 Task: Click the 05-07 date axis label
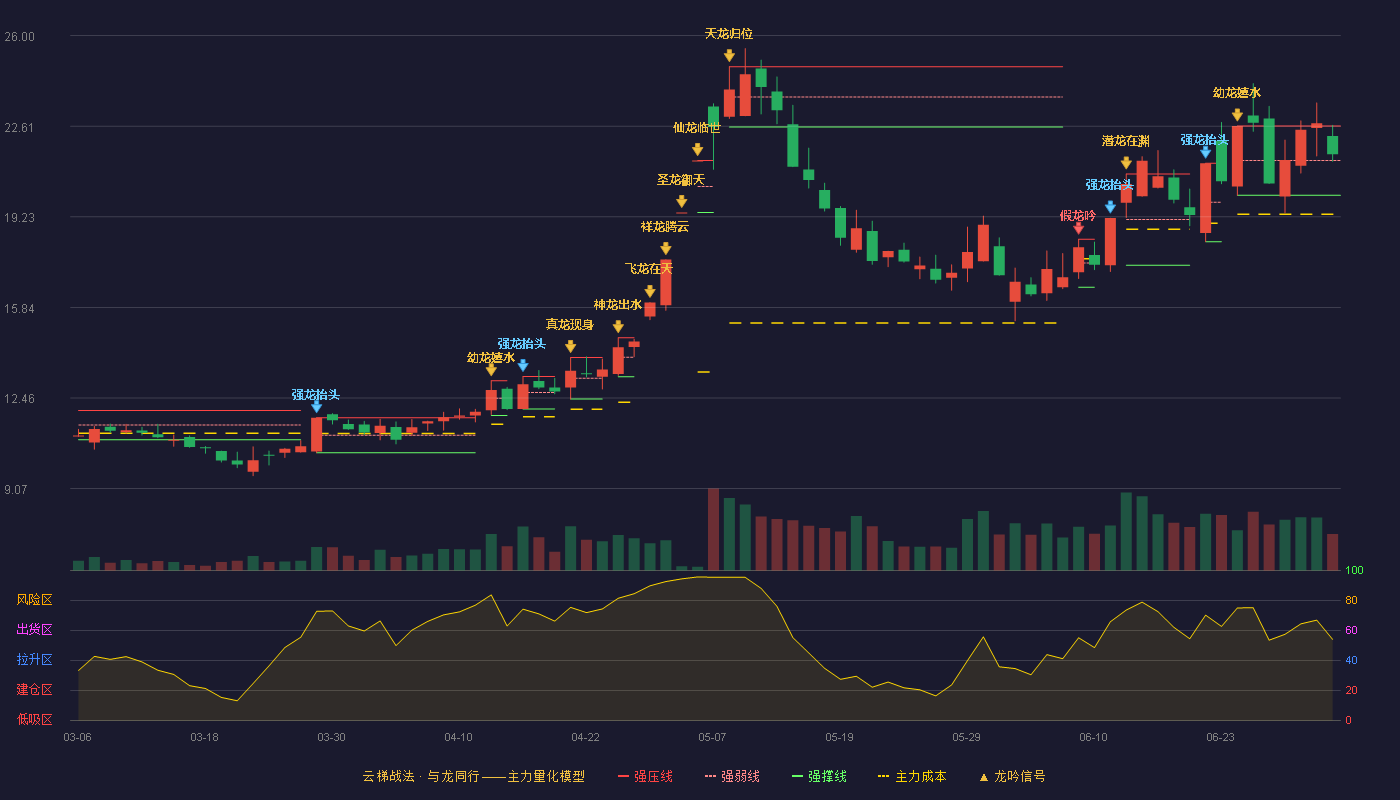pos(712,737)
